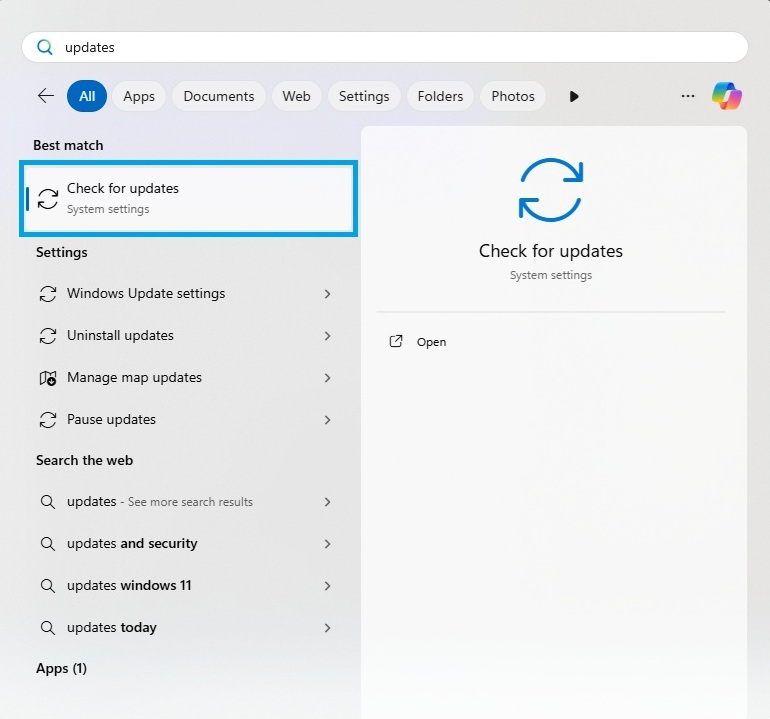
Task: Open Check for updates best match result
Action: pyautogui.click(x=188, y=198)
